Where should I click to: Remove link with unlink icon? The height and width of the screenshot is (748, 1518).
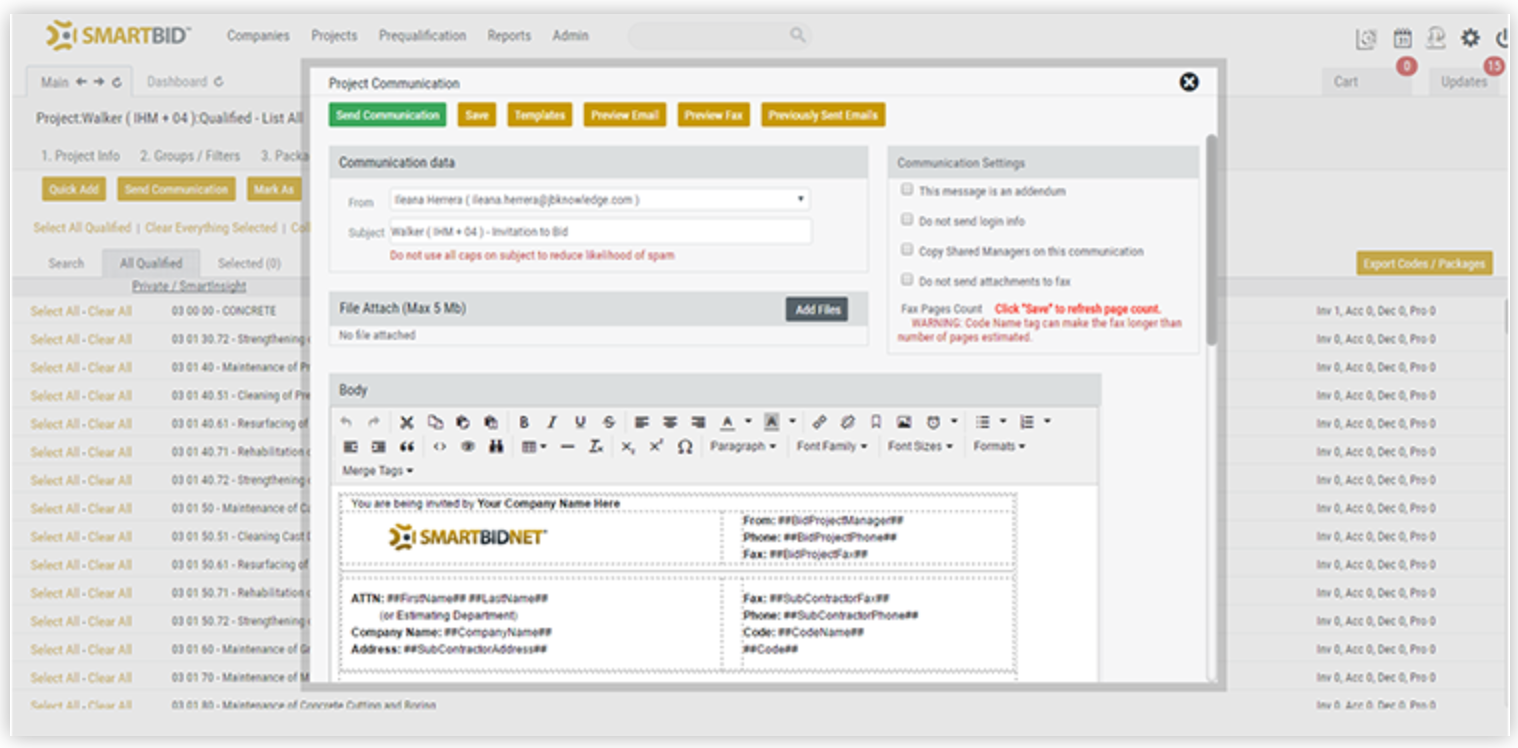[847, 422]
